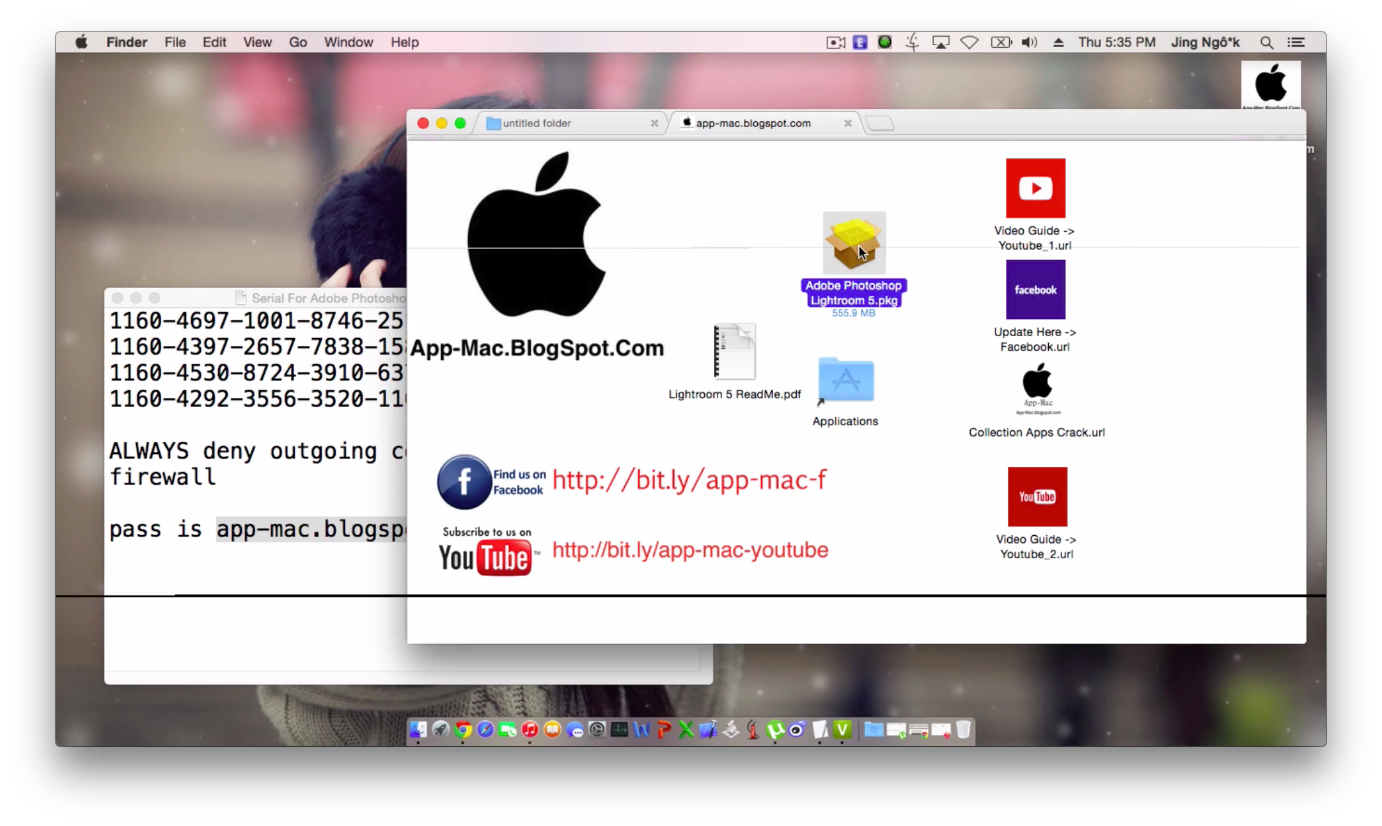Screen dimensions: 1382x826
Task: Open the Update Here Facebook.url icon
Action: 1035,290
